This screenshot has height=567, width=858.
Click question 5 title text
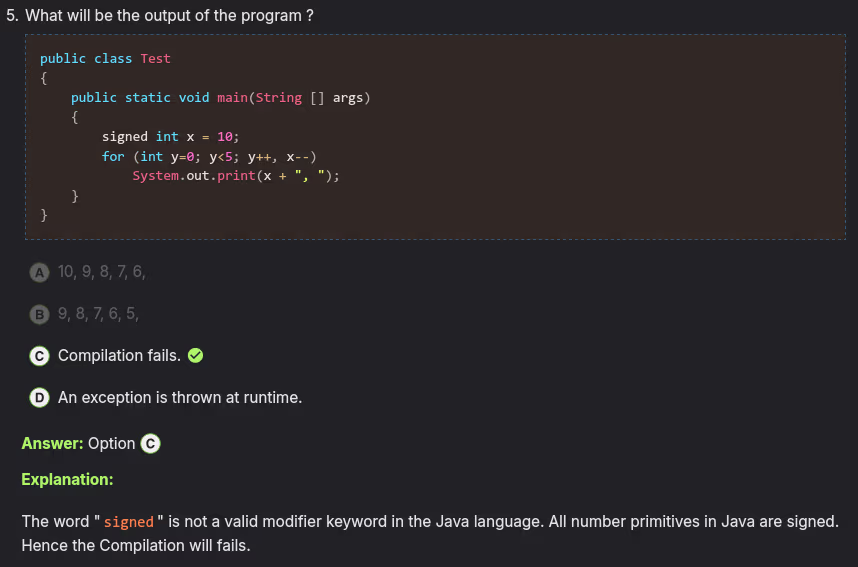click(160, 16)
